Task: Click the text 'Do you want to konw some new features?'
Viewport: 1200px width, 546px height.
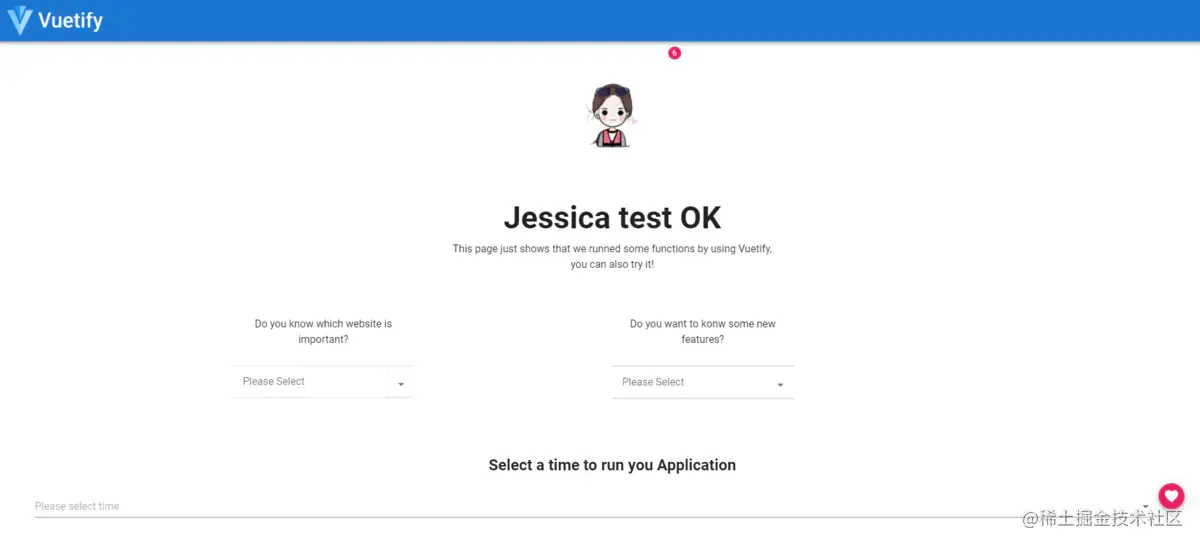Action: pyautogui.click(x=703, y=331)
